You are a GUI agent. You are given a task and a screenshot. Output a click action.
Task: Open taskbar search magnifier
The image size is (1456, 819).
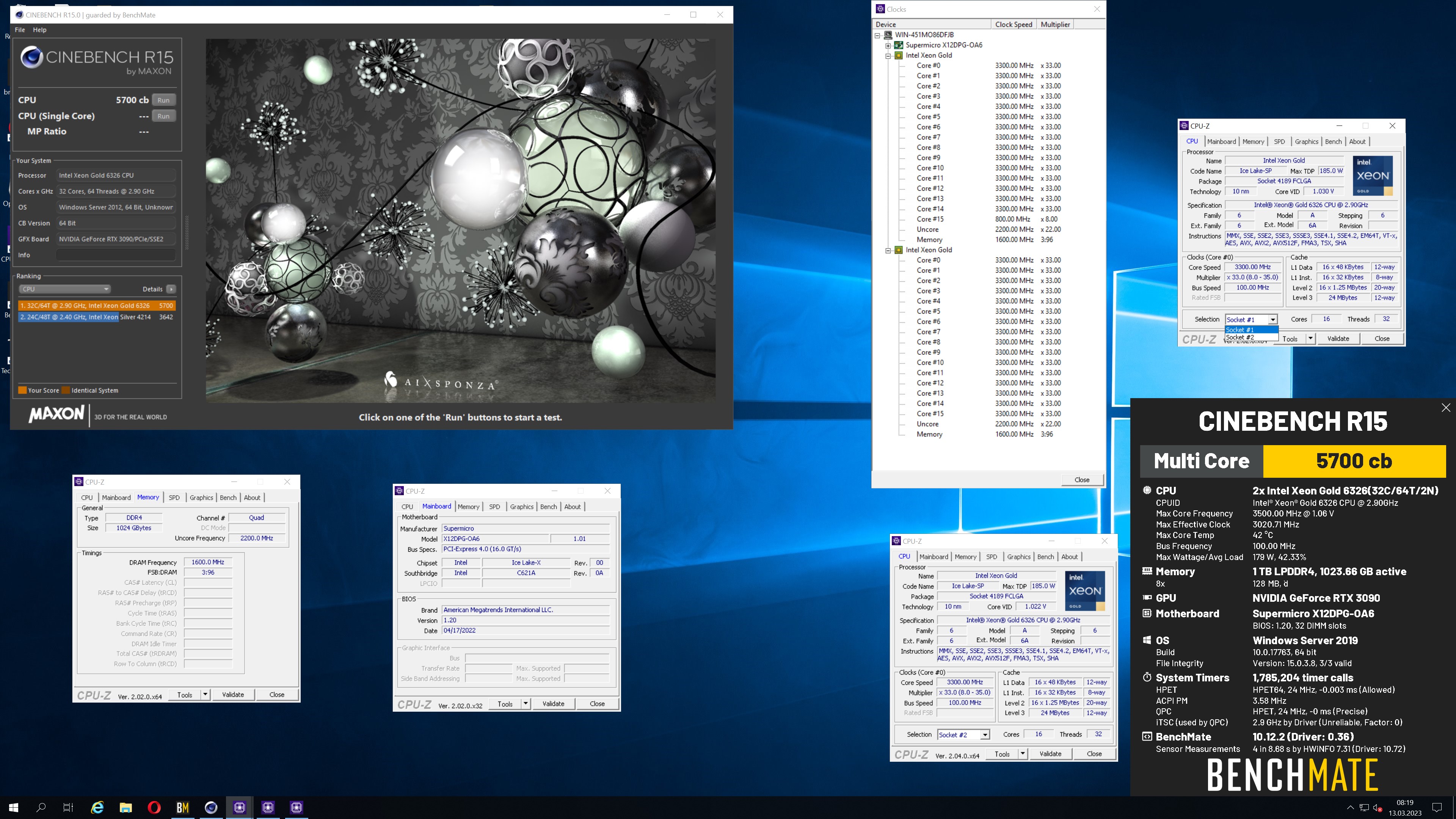point(41,807)
